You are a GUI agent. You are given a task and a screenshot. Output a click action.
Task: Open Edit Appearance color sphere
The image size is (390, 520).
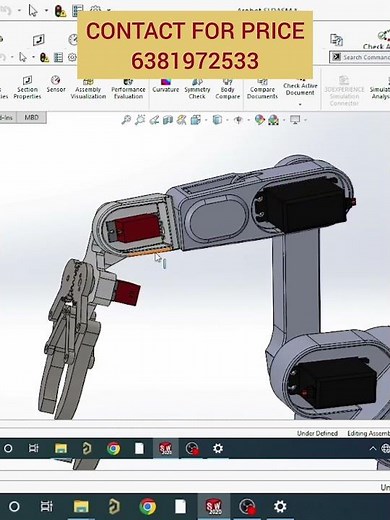point(259,120)
